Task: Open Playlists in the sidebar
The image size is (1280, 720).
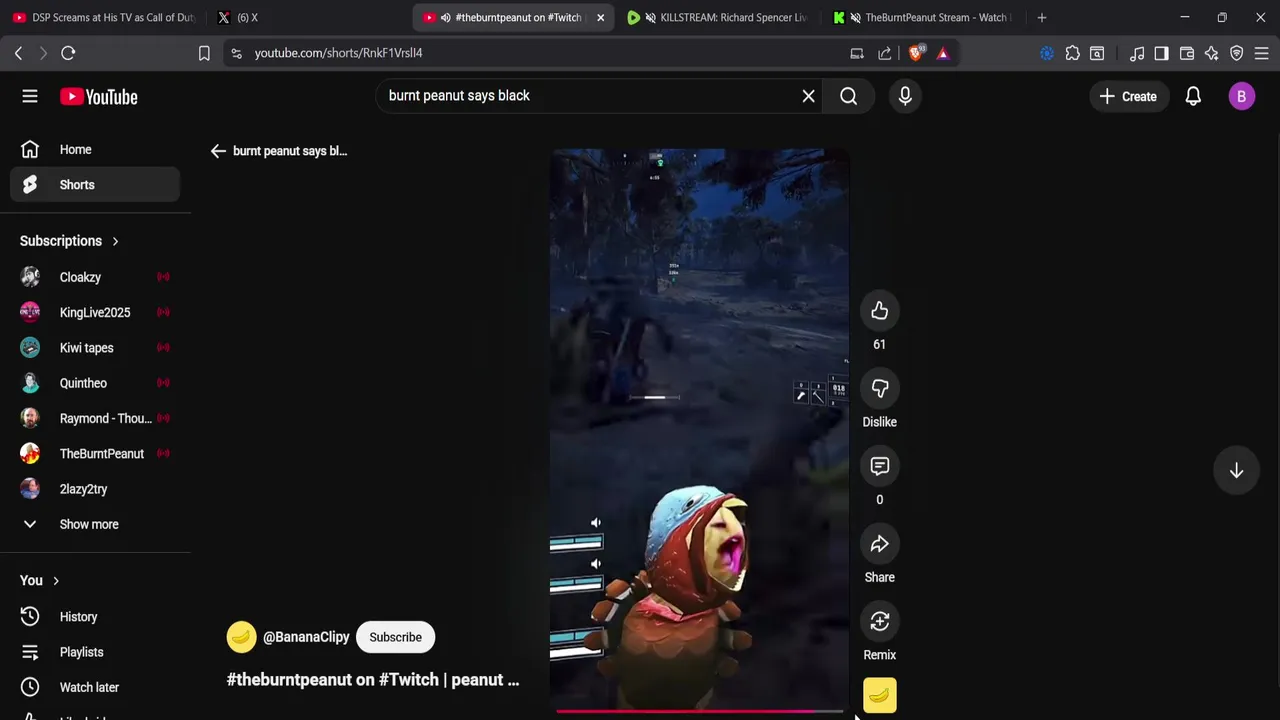Action: pyautogui.click(x=95, y=652)
